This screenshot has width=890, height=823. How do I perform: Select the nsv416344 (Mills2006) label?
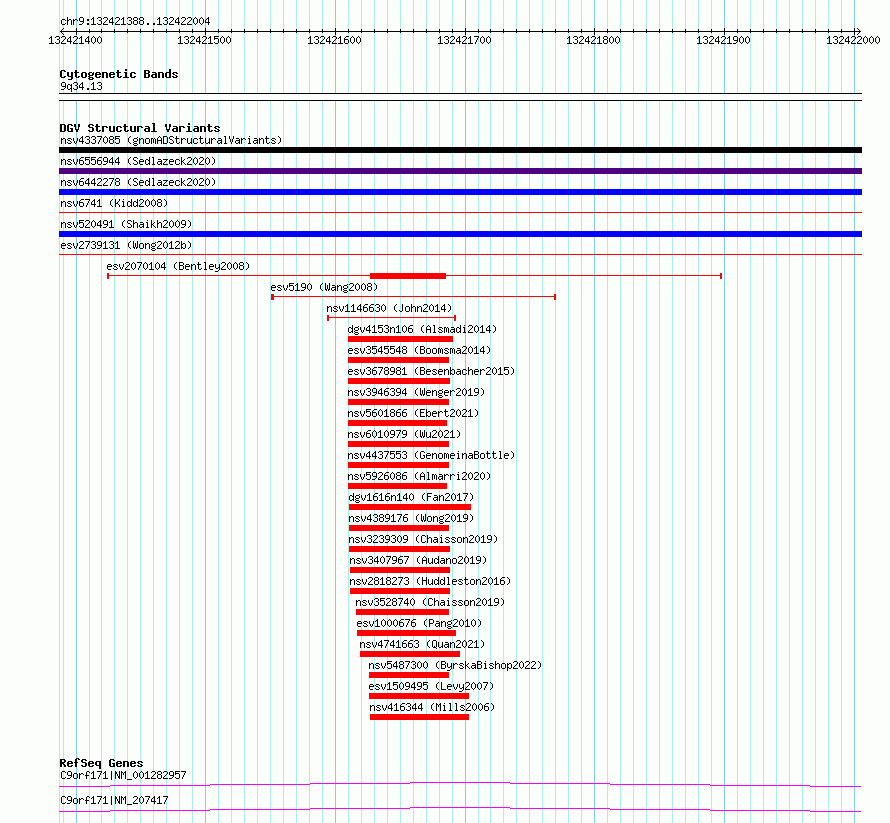click(x=432, y=707)
